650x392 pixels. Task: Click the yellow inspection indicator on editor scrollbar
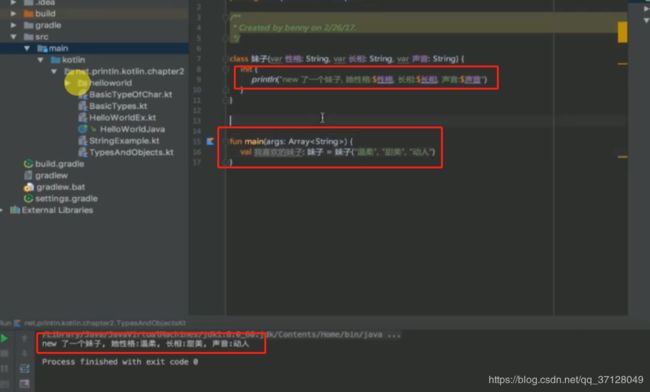pos(622,32)
